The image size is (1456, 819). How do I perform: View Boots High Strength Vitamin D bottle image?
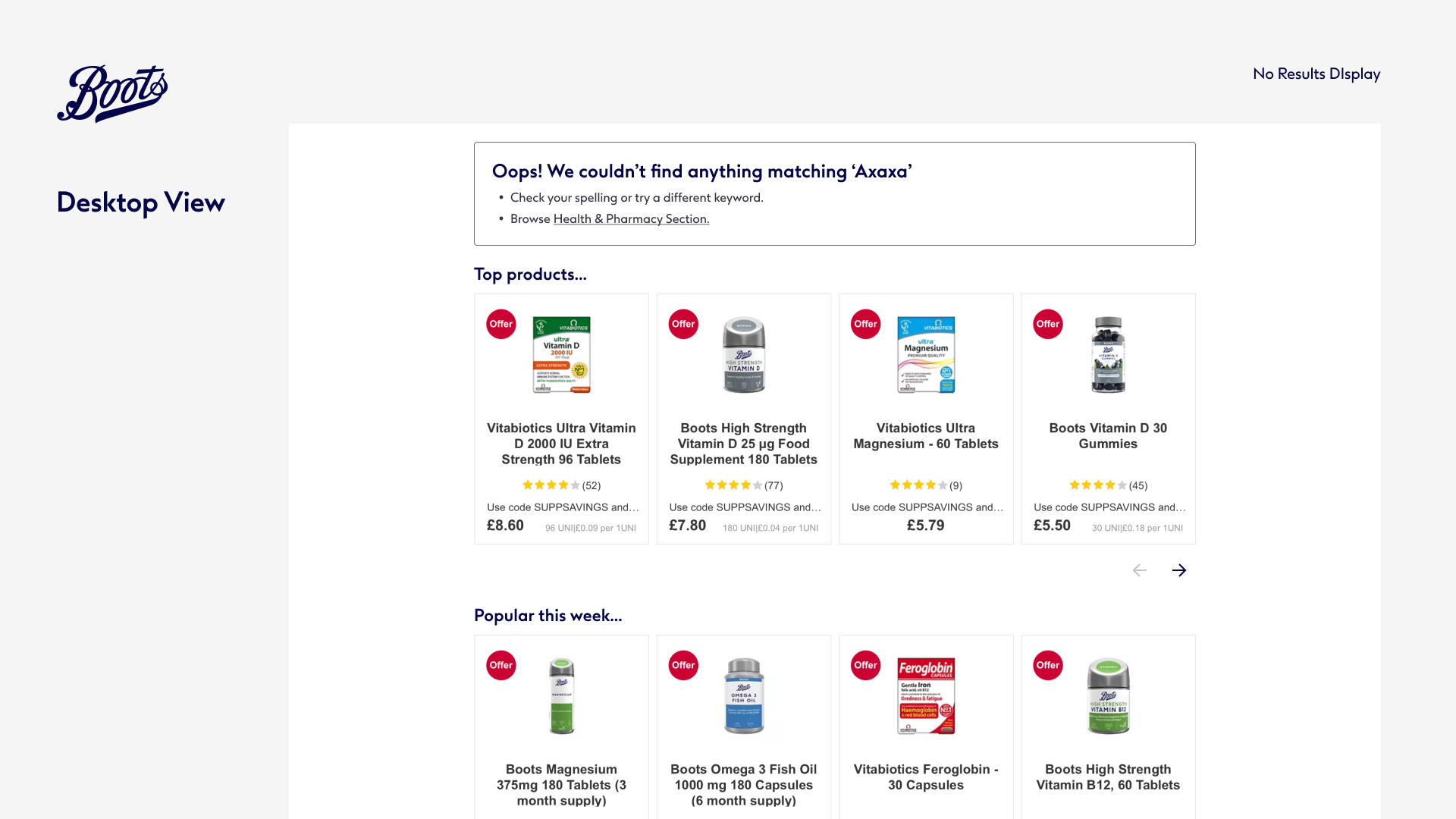click(x=743, y=355)
